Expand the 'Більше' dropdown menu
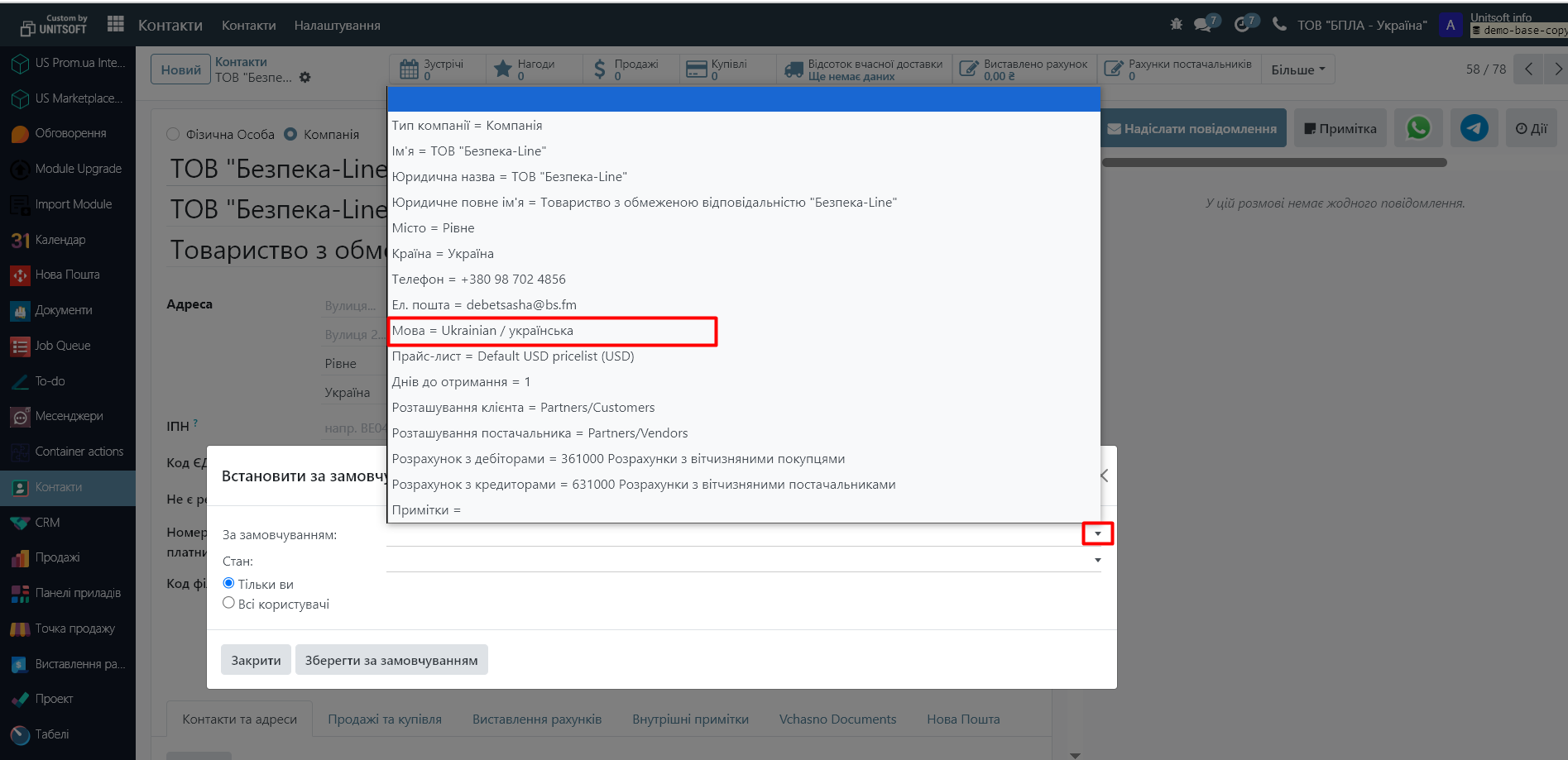The height and width of the screenshot is (760, 1568). (1297, 69)
